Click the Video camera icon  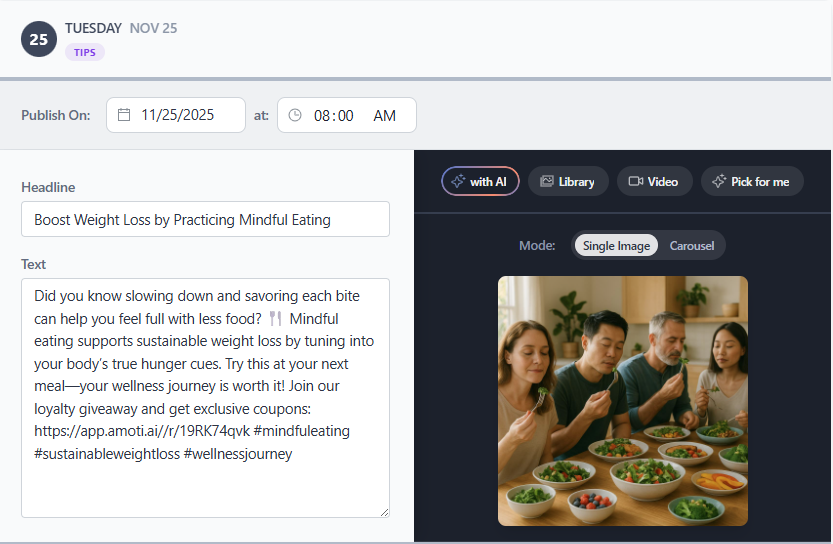pos(635,181)
